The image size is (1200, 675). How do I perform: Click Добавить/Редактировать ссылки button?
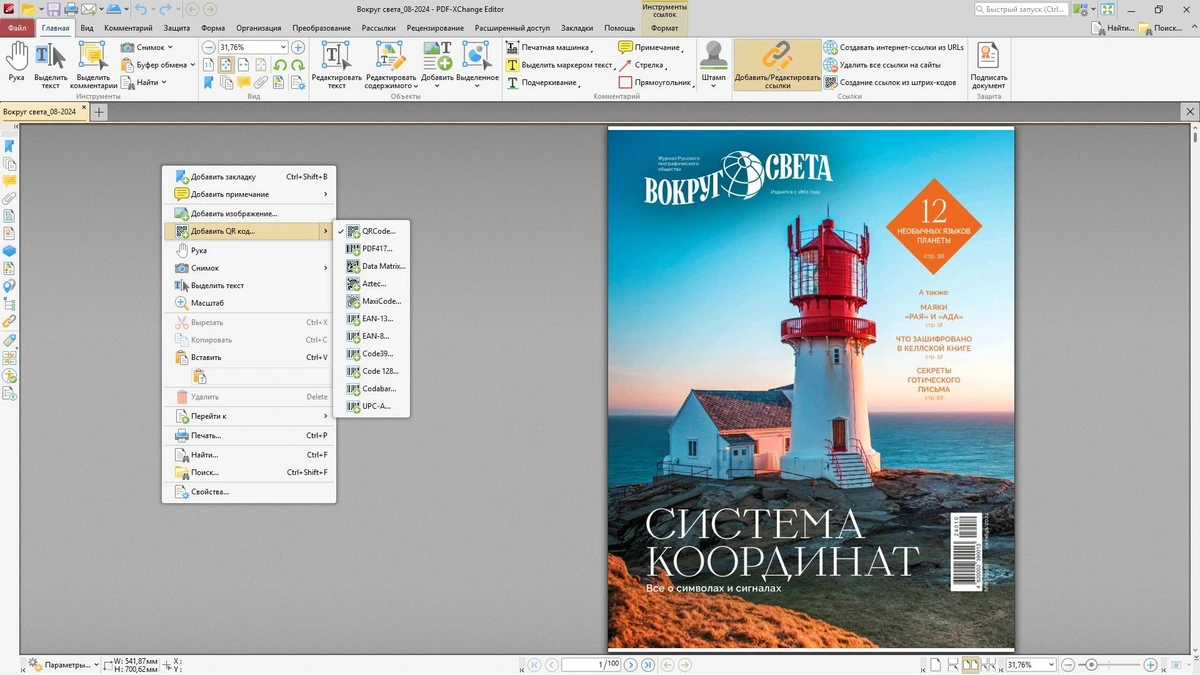(x=777, y=65)
